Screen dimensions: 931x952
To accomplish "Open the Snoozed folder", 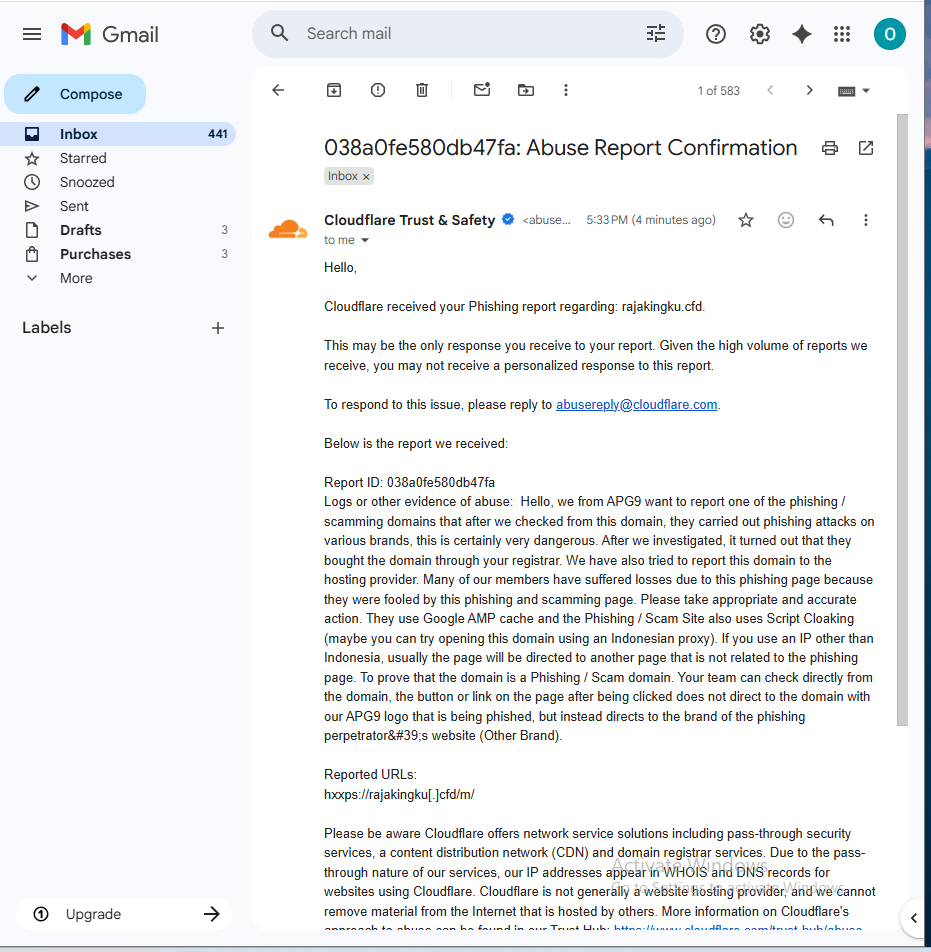I will (118, 182).
